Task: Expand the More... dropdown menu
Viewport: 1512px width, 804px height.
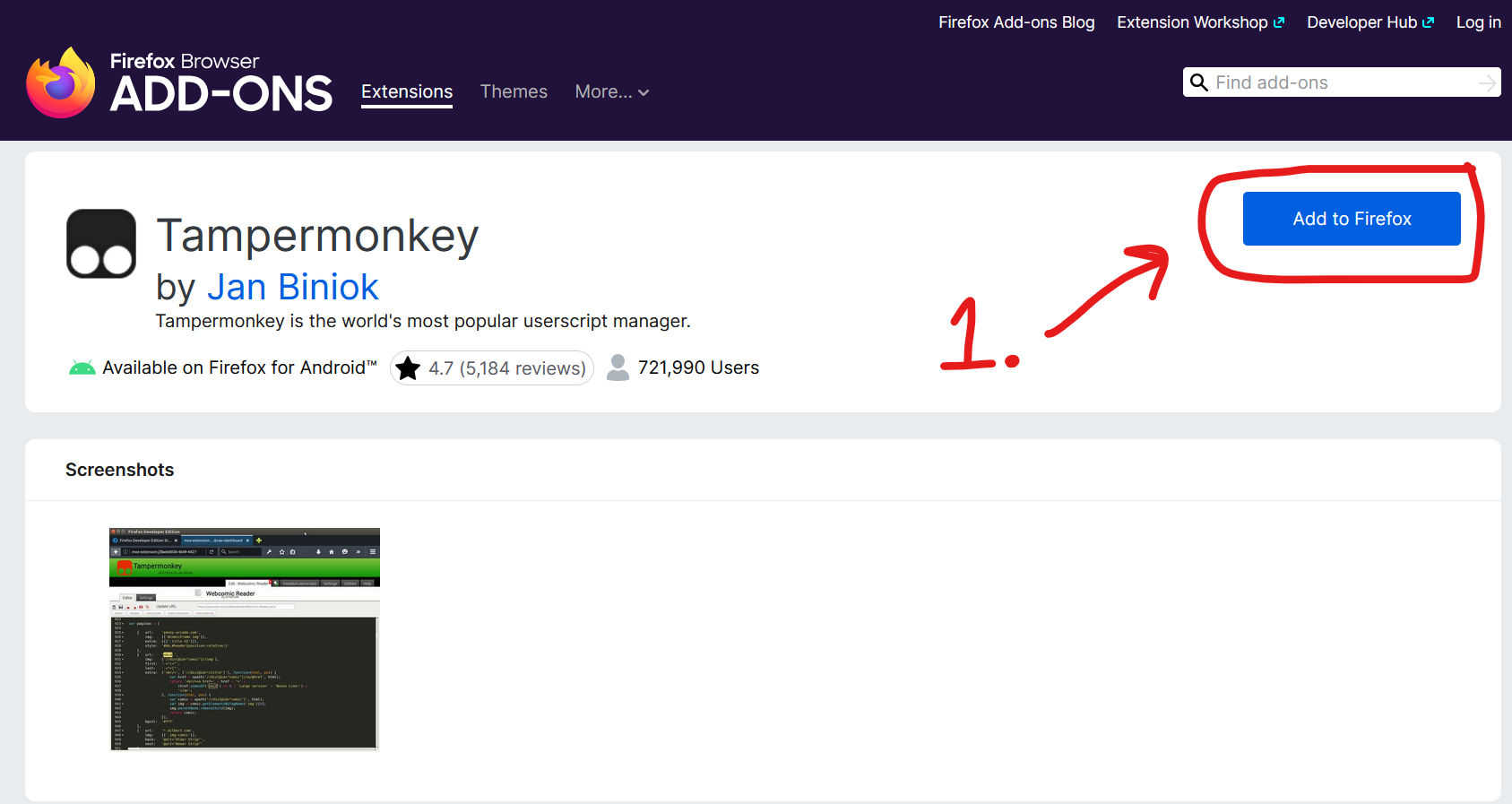Action: (x=611, y=91)
